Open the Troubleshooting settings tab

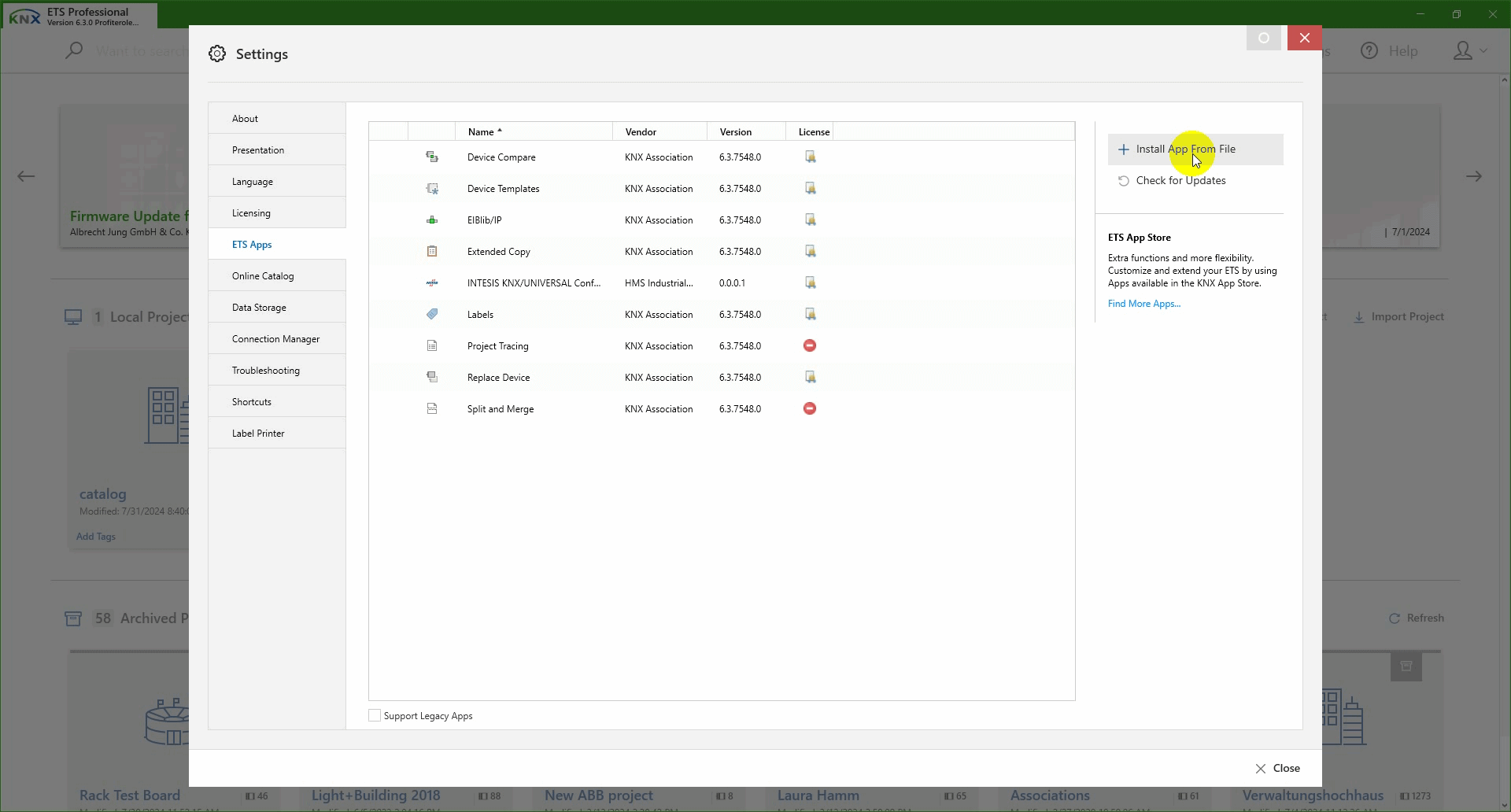click(x=265, y=371)
